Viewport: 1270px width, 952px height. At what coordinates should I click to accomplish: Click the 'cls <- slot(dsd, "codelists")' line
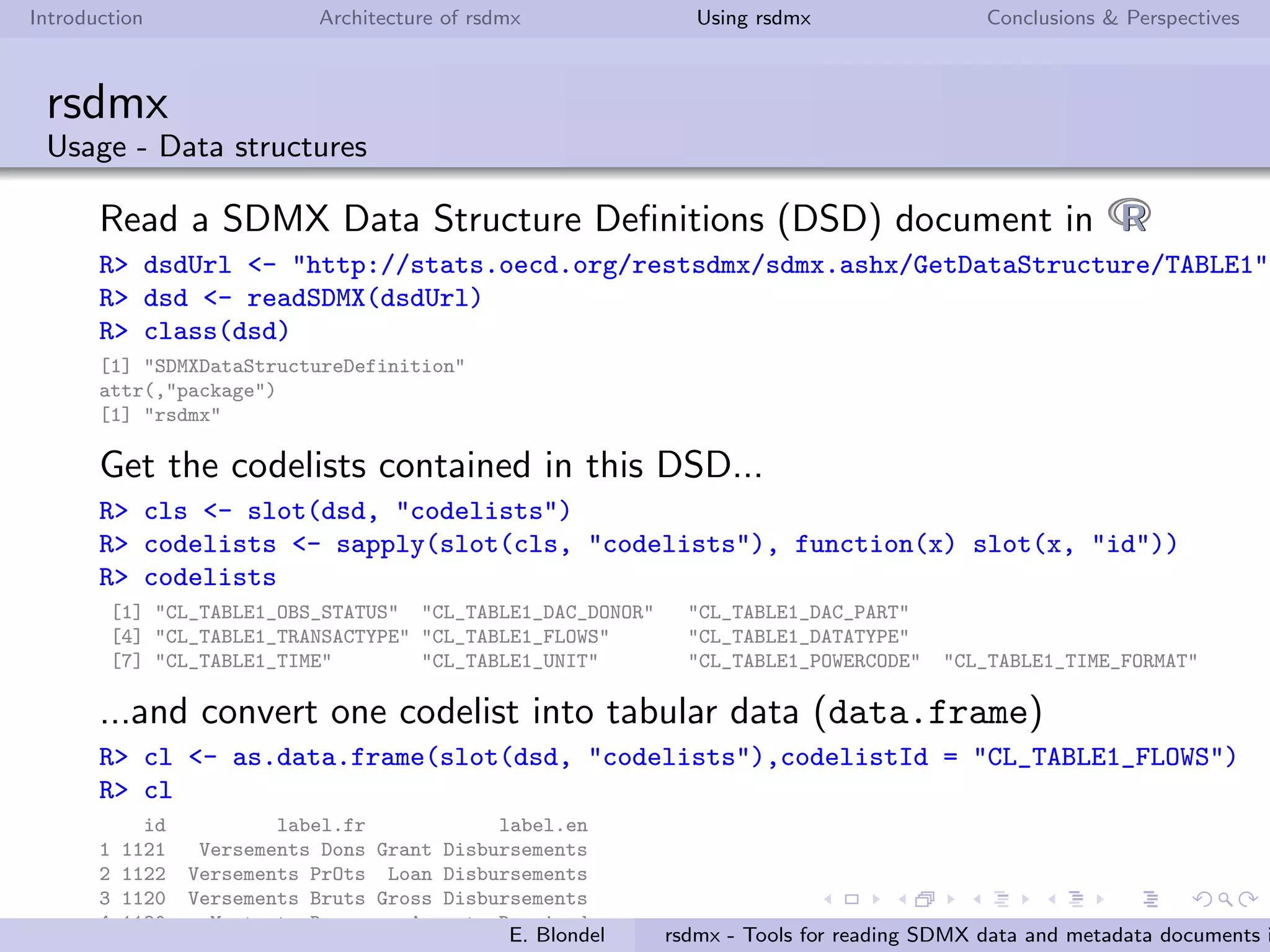click(x=335, y=511)
